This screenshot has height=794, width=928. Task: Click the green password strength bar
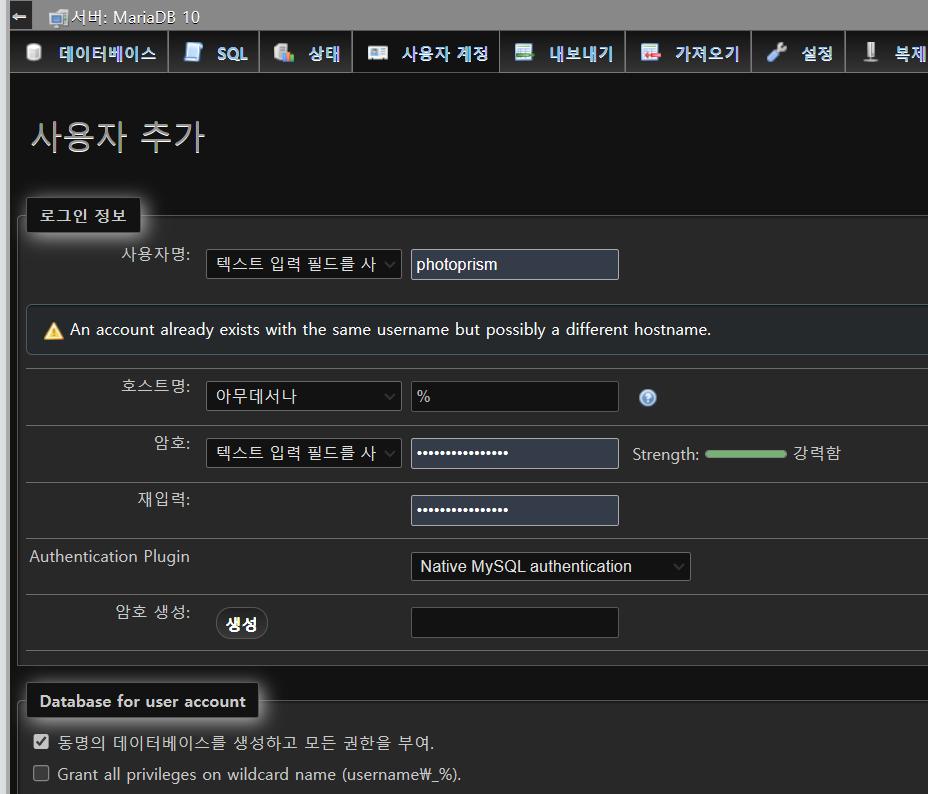[x=745, y=454]
